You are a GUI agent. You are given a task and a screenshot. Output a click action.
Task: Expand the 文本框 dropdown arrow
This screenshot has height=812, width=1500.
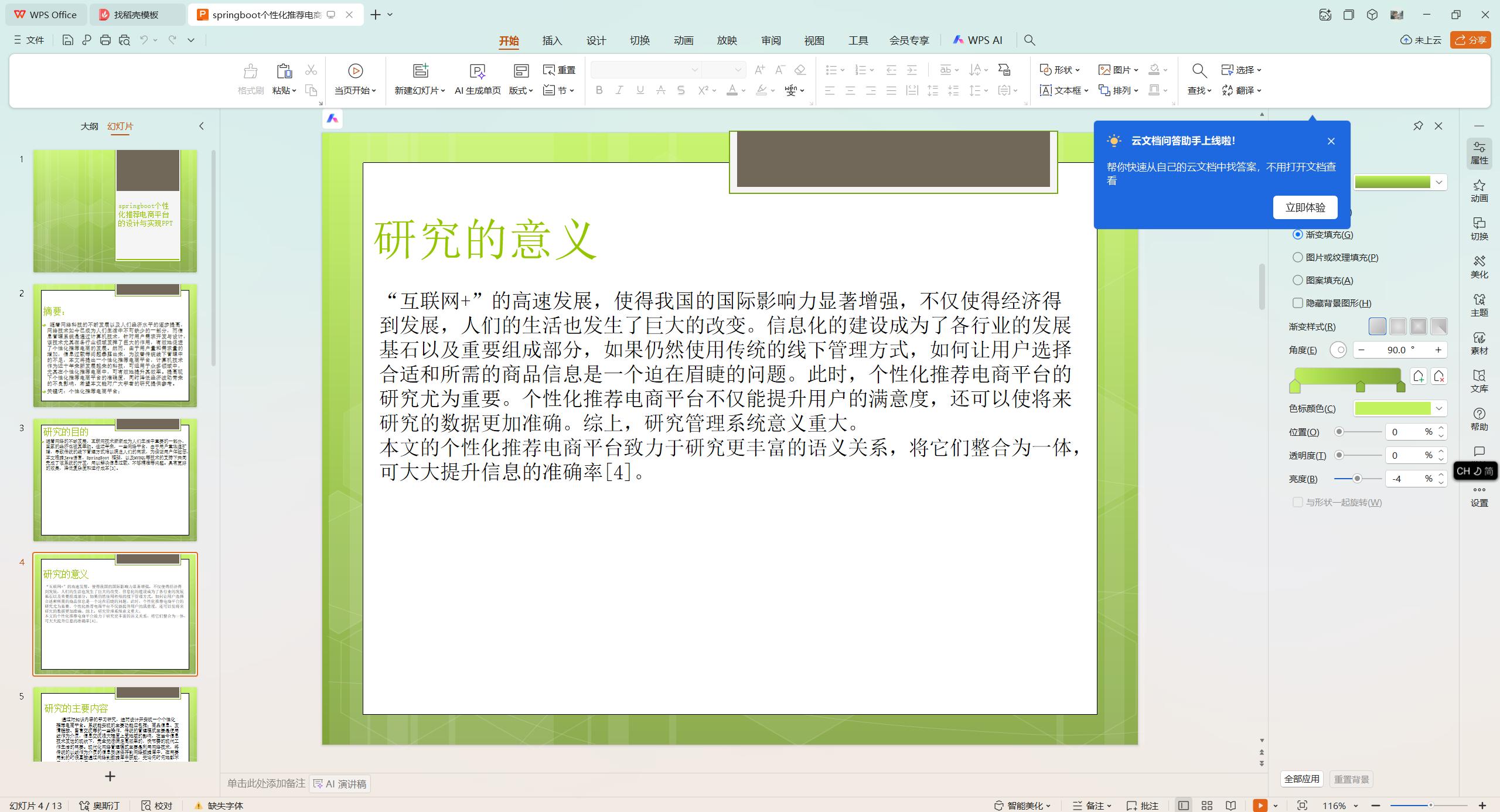click(1086, 90)
